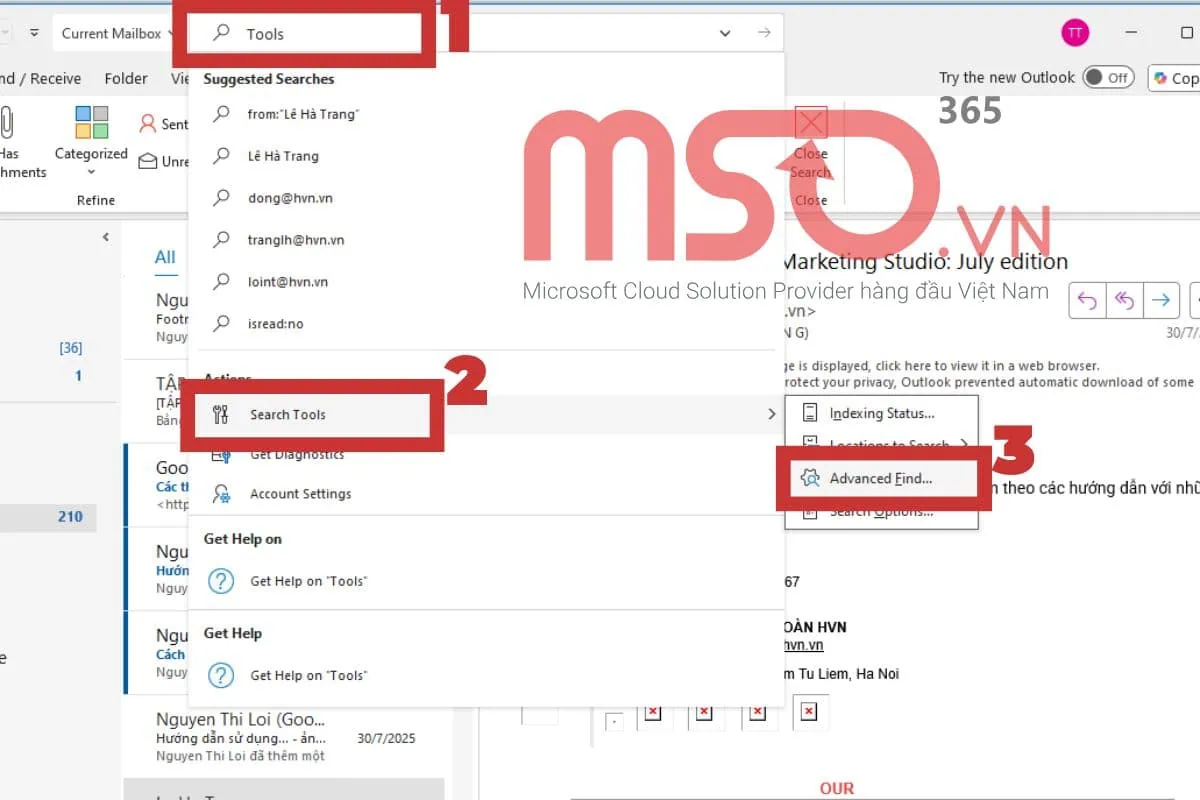Click the Get Diagnostics icon
The image size is (1200, 800).
point(221,453)
